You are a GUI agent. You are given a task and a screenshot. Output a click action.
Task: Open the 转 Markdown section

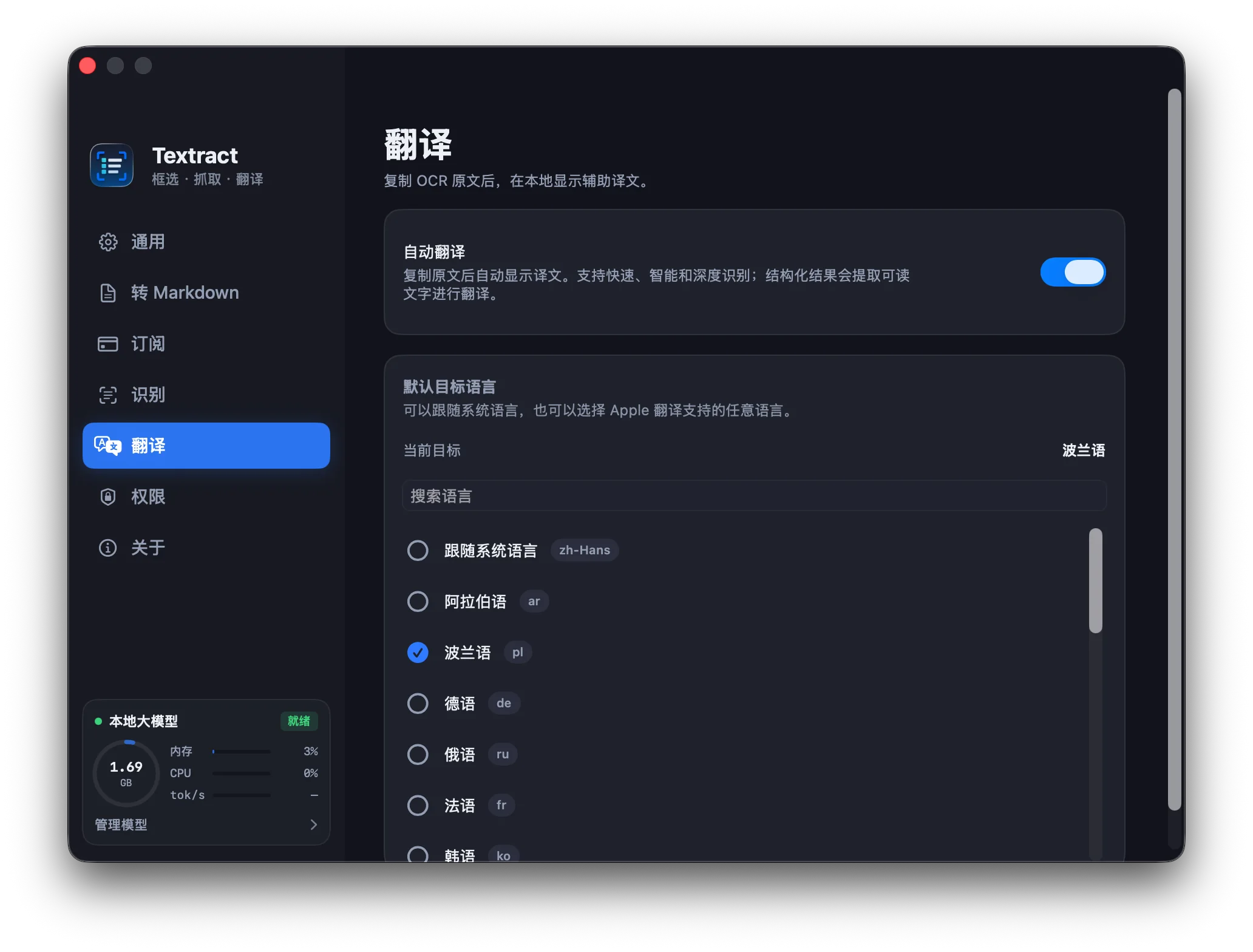pyautogui.click(x=206, y=293)
